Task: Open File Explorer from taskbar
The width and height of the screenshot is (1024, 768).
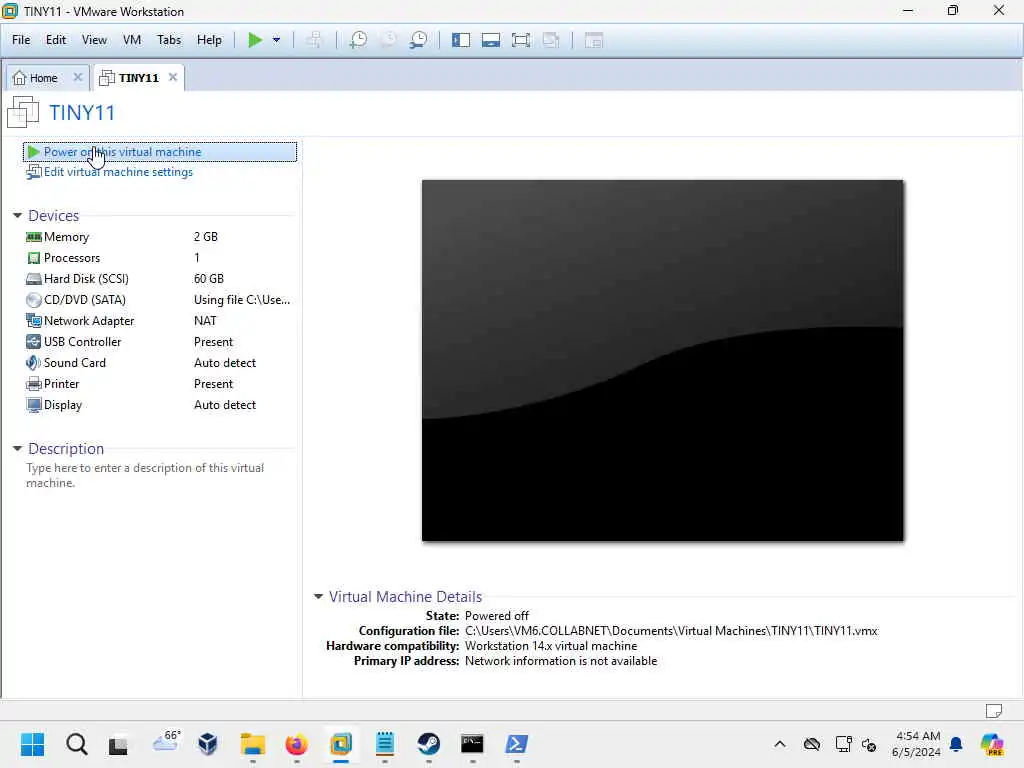Action: pyautogui.click(x=252, y=743)
